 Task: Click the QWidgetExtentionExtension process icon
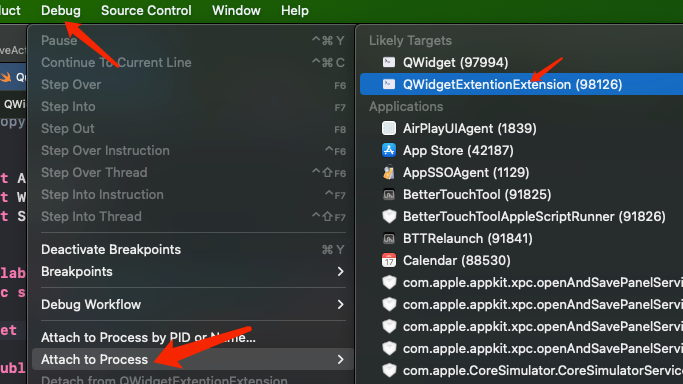click(389, 84)
